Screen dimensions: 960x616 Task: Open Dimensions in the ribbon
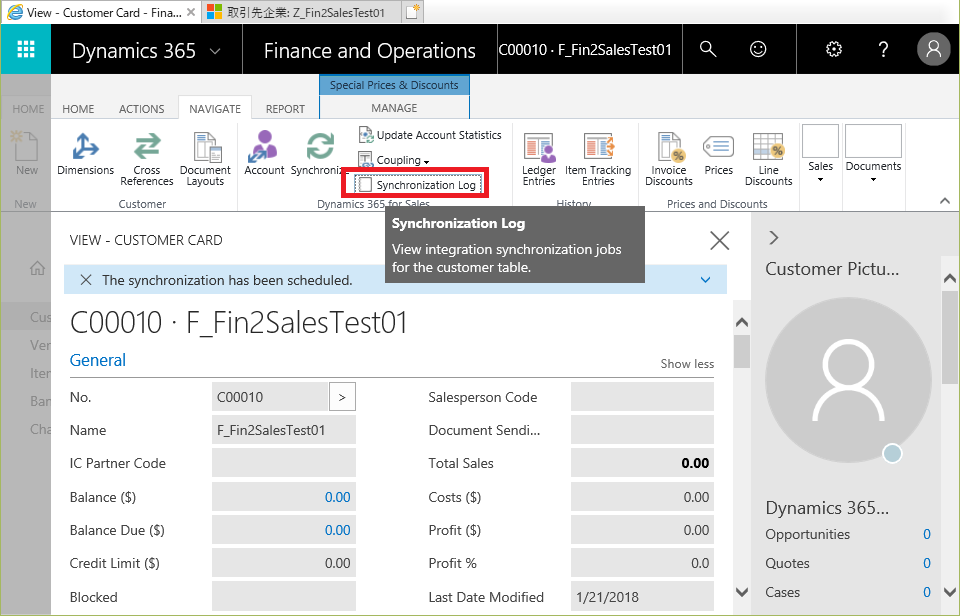pyautogui.click(x=86, y=154)
